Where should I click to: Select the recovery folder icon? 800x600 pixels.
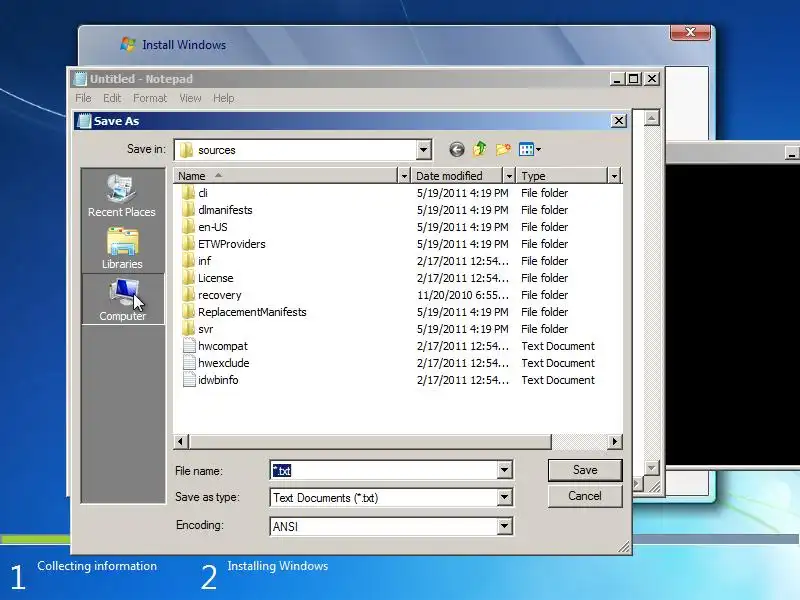tap(189, 295)
